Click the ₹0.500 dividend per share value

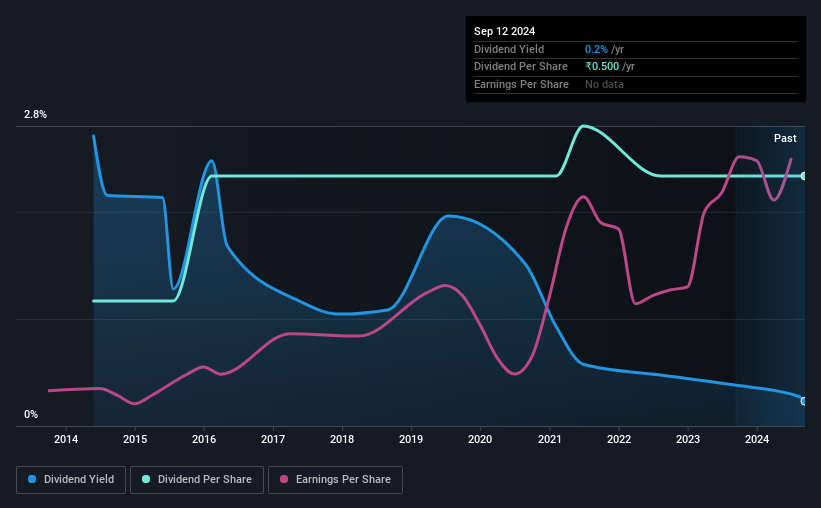pos(602,67)
